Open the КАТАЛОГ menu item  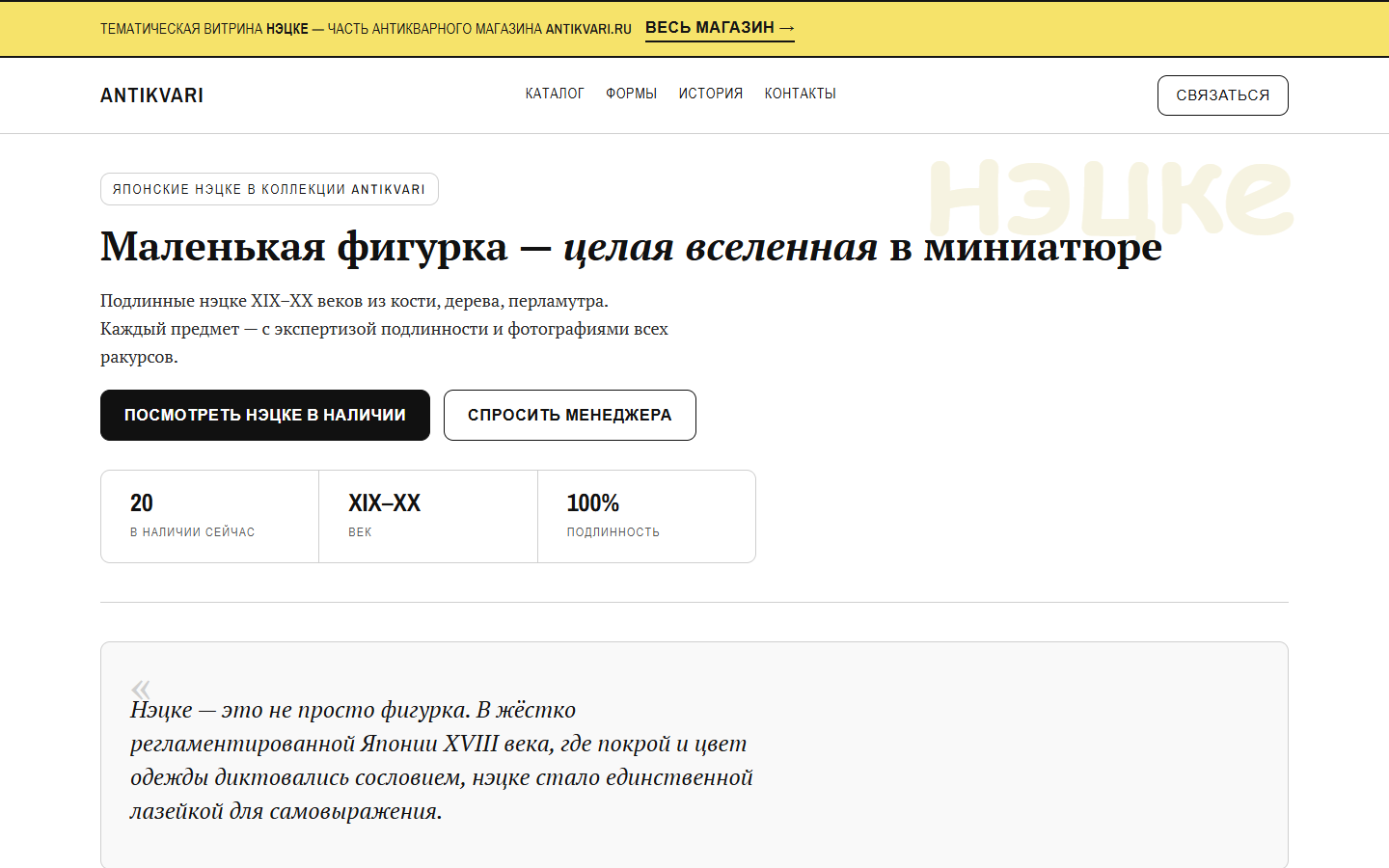tap(555, 94)
